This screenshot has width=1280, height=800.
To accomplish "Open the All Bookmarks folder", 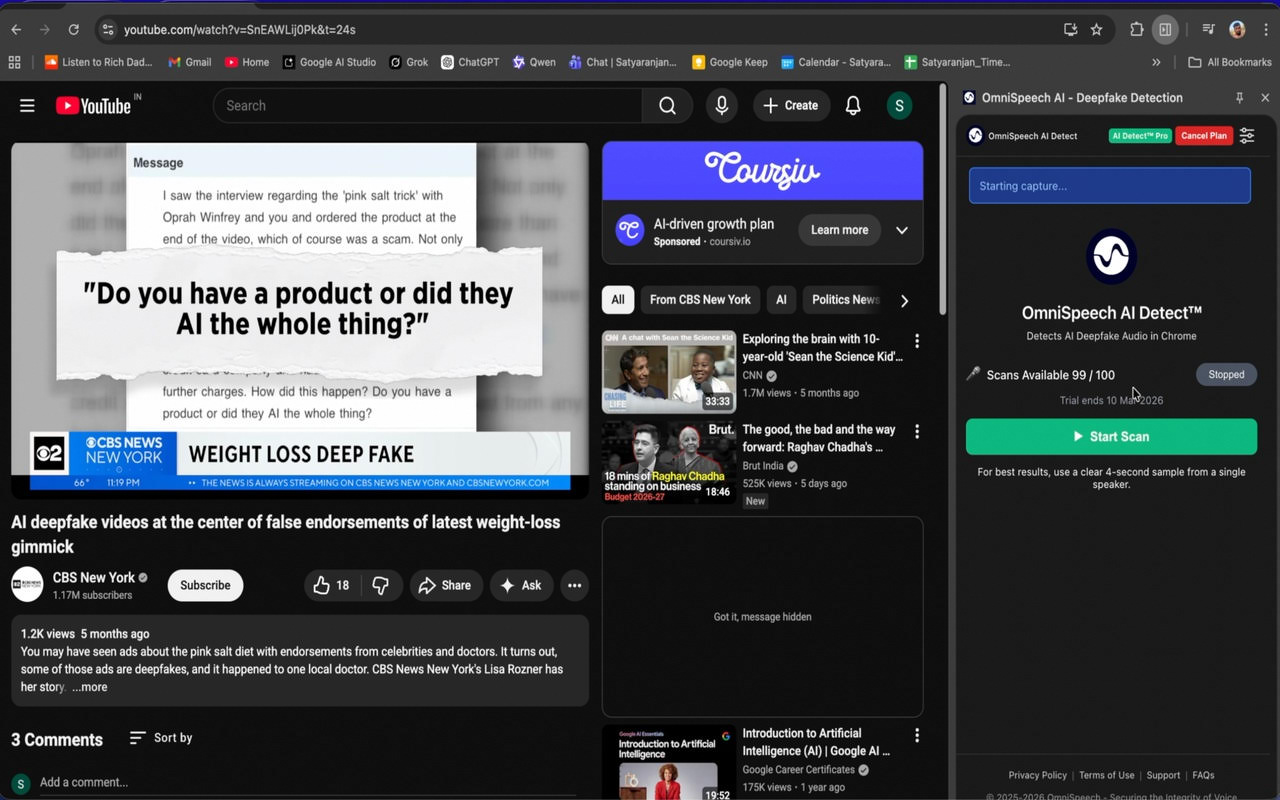I will click(1229, 62).
